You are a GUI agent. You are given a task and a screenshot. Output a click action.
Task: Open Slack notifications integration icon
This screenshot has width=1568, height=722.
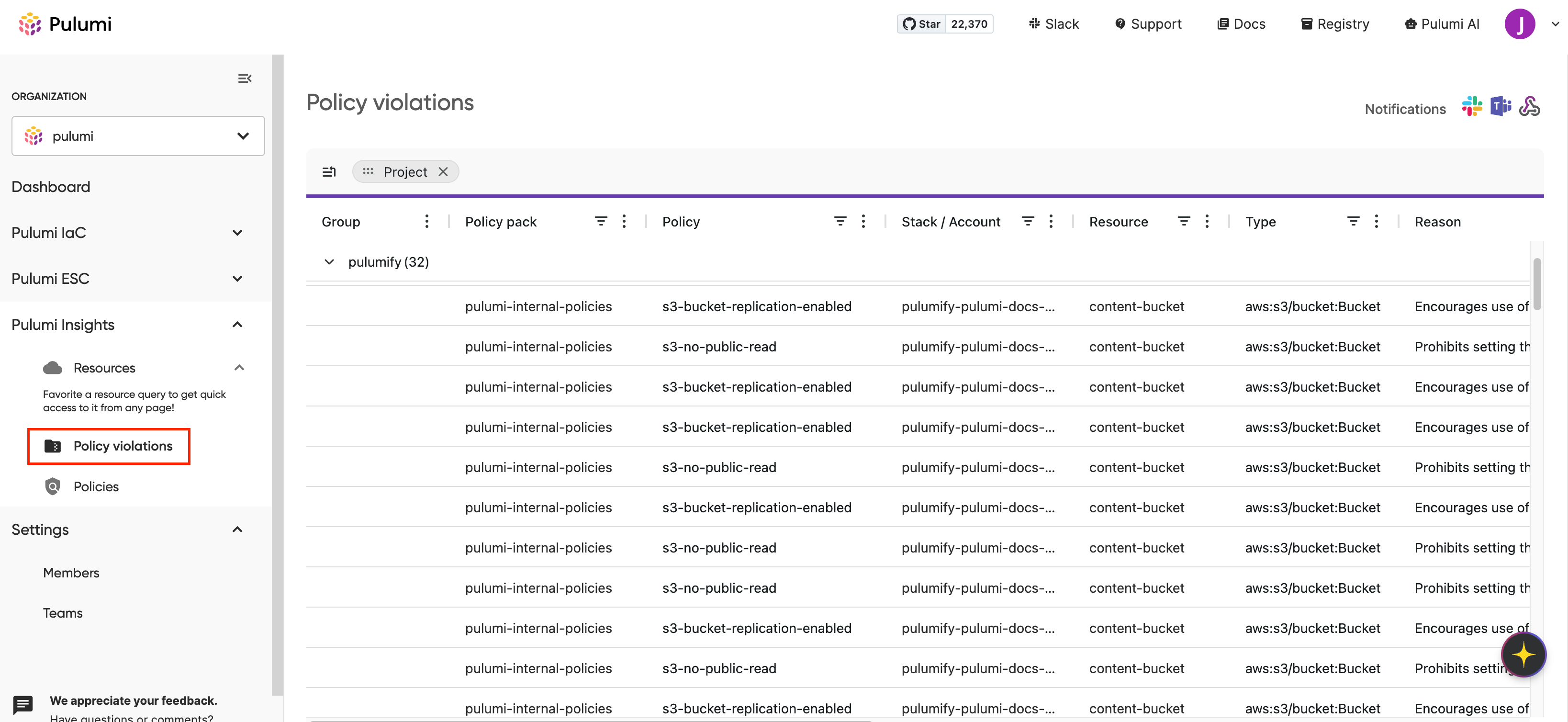[x=1472, y=107]
